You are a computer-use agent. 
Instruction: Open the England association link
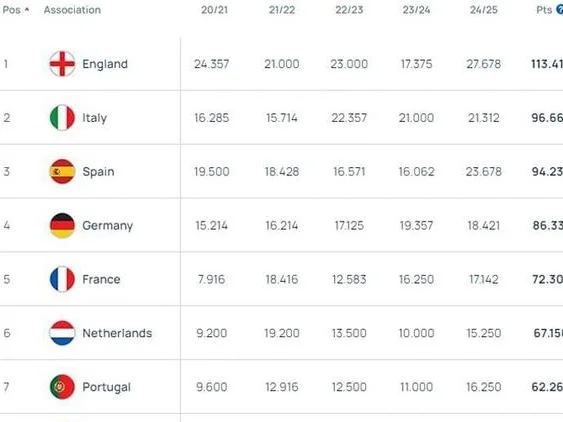pyautogui.click(x=105, y=64)
